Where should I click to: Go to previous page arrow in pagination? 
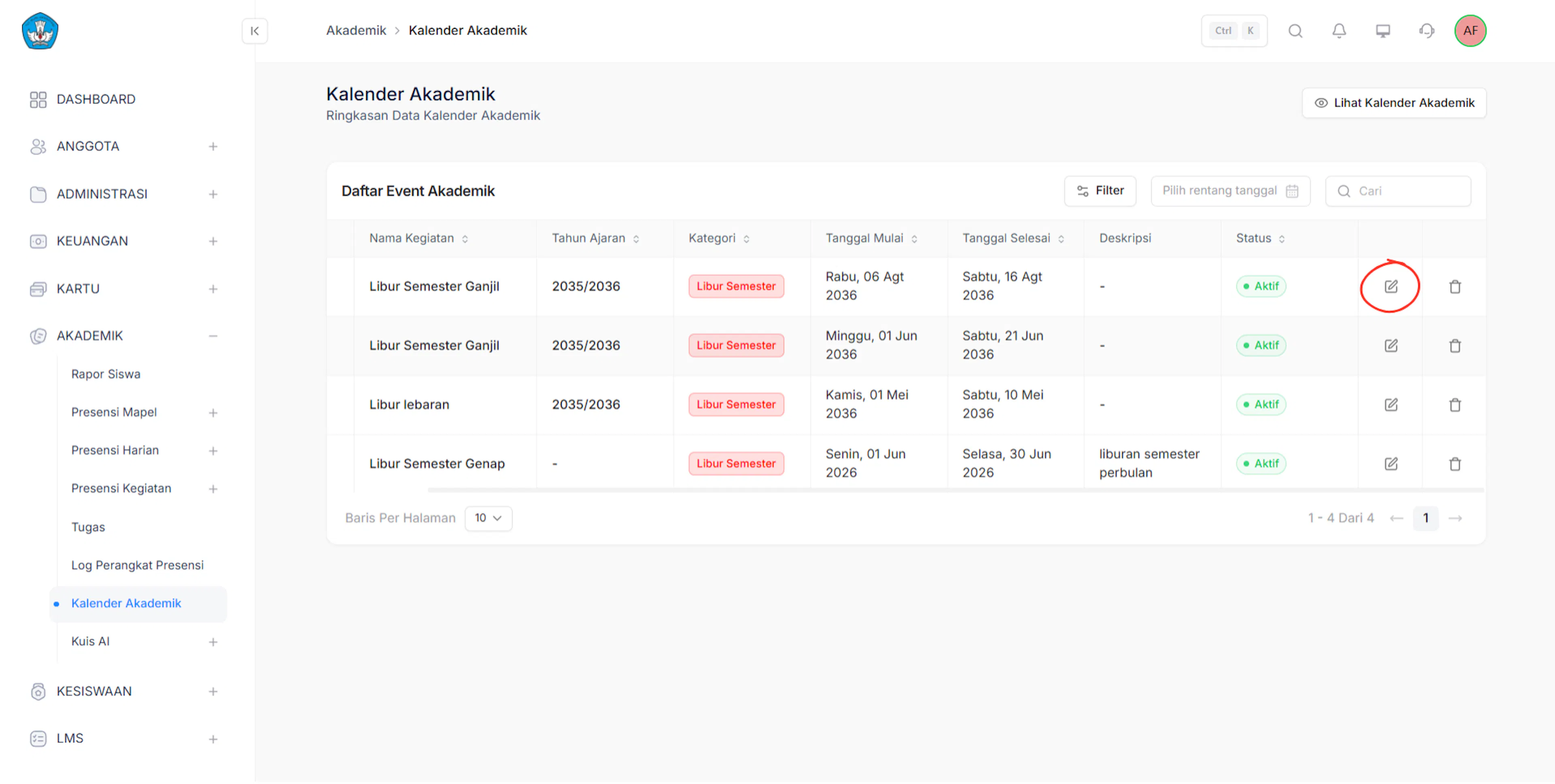1396,518
